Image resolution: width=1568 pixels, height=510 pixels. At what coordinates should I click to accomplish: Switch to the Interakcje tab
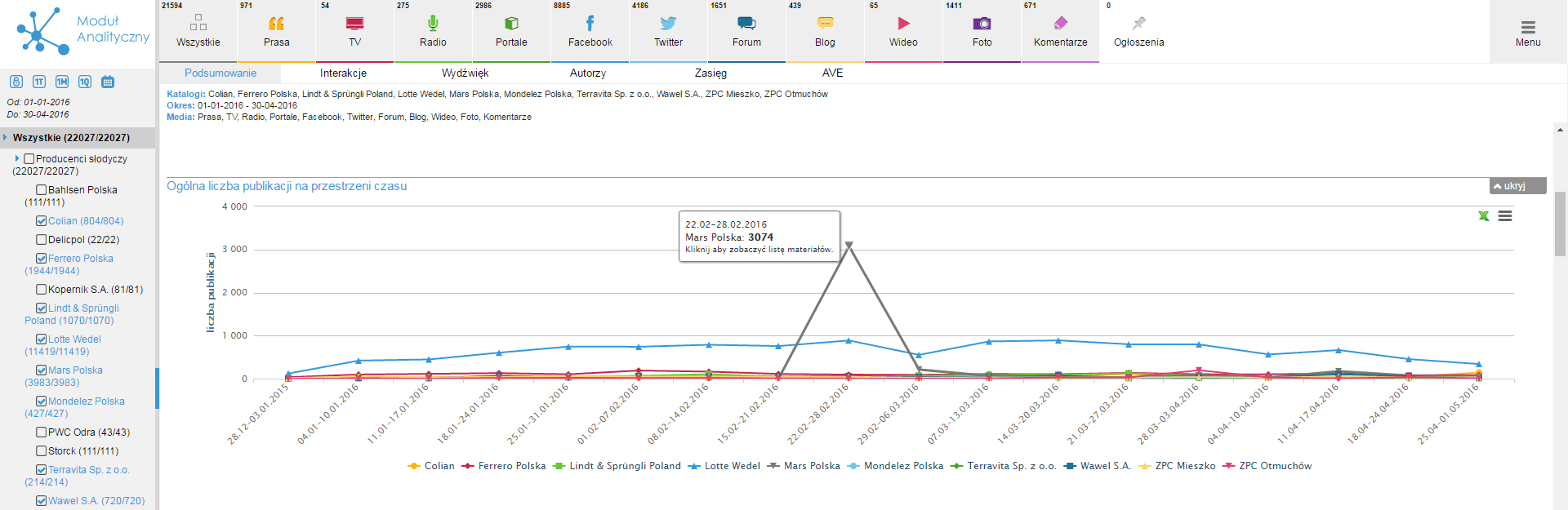point(343,73)
